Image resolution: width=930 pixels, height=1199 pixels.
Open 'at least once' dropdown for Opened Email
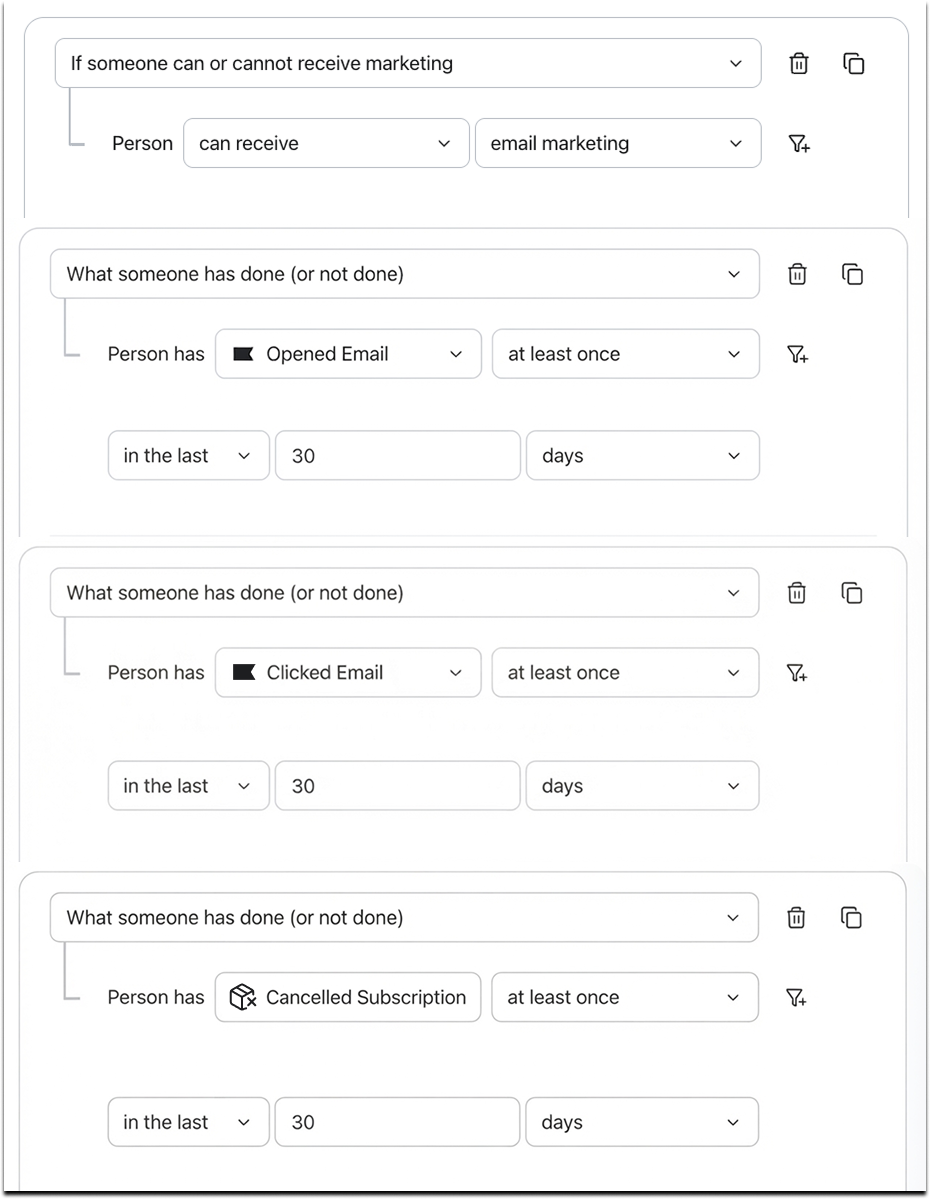click(626, 354)
